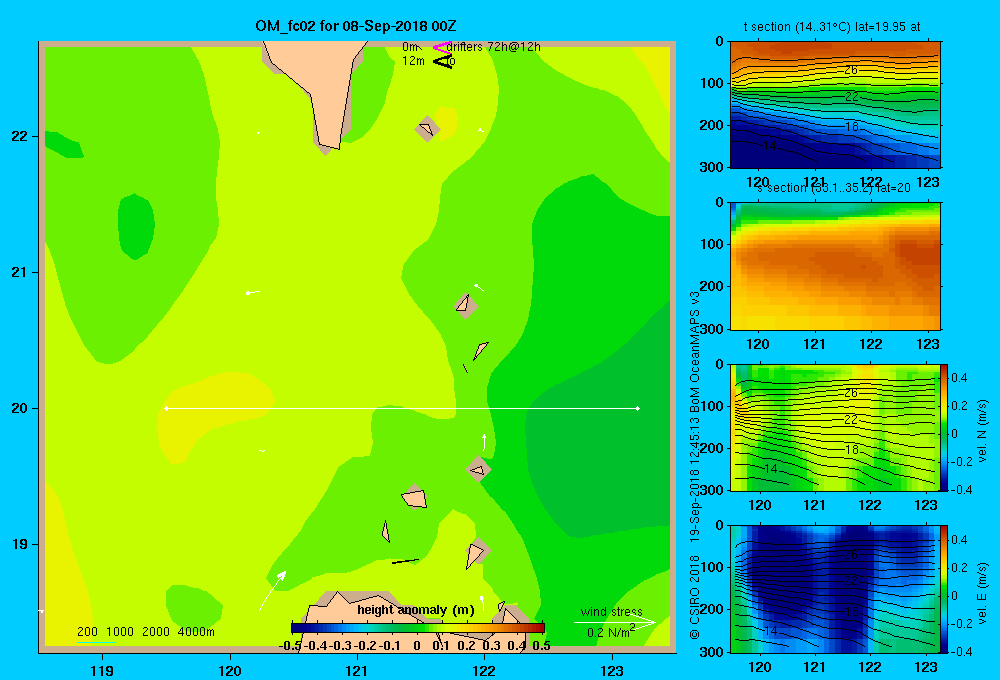The height and width of the screenshot is (680, 1000).
Task: Click the small white arrow just below the section line
Action: tap(484, 441)
